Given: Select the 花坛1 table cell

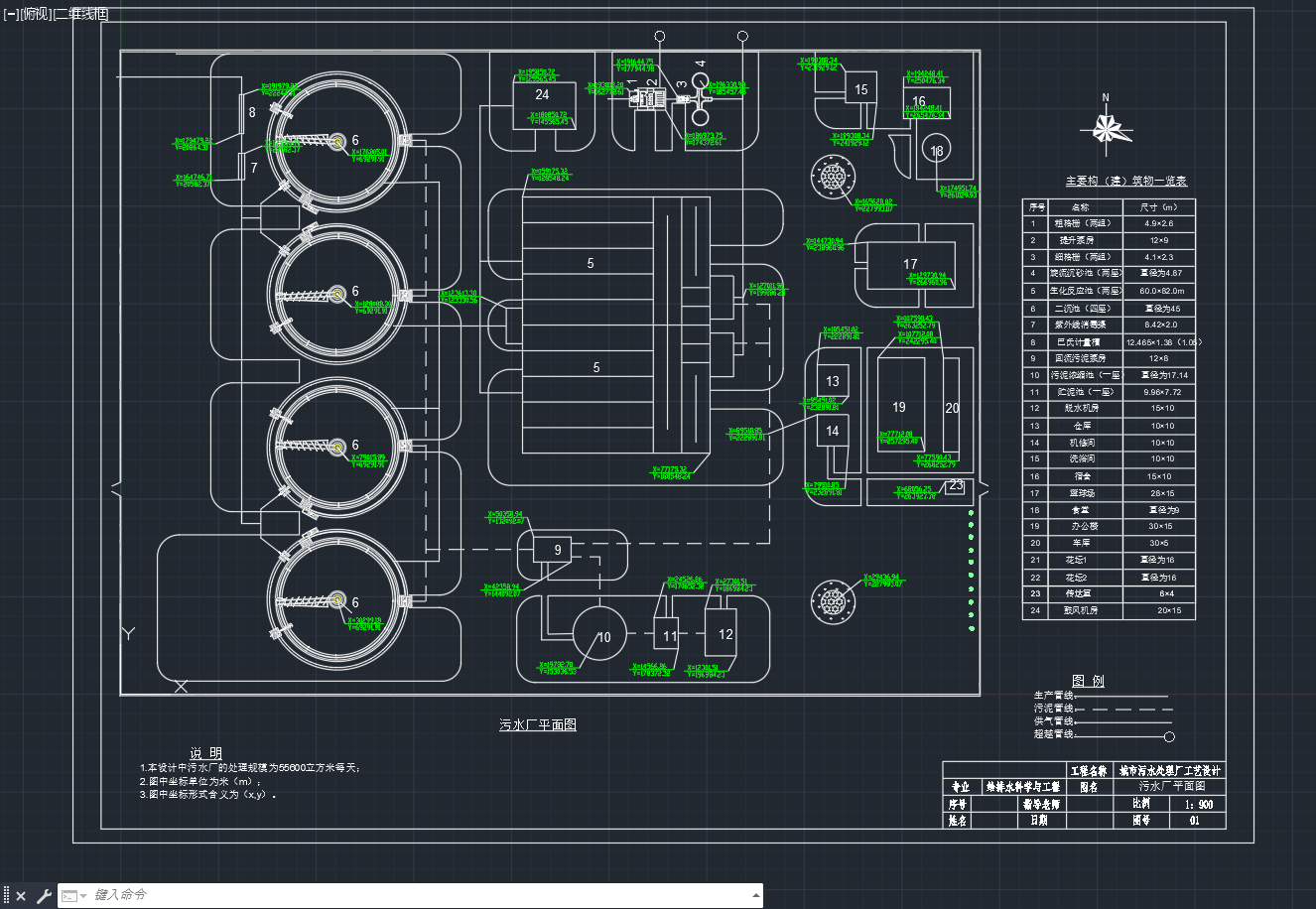Looking at the screenshot, I should (1084, 561).
